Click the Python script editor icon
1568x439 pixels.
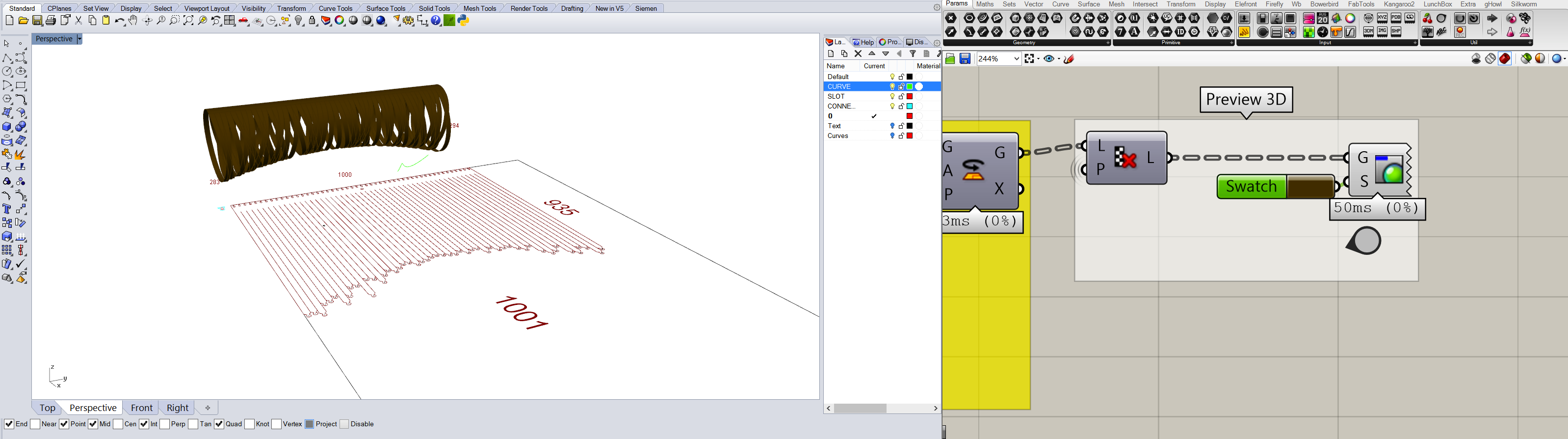pos(464,20)
